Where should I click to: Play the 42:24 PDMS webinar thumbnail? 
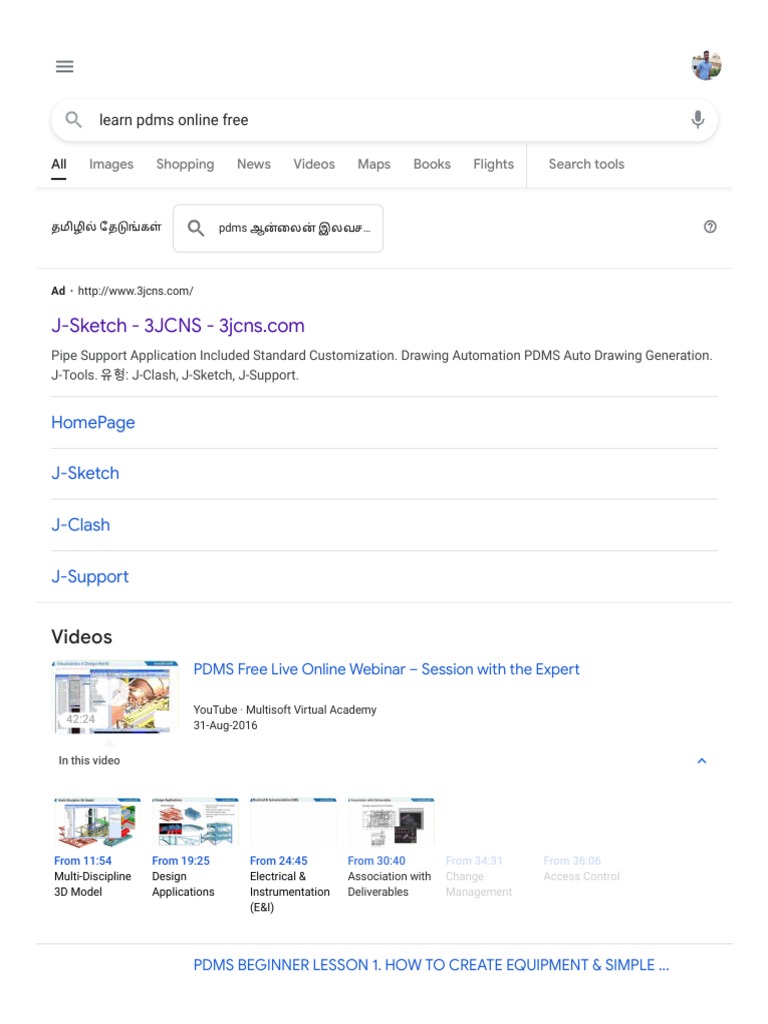pyautogui.click(x=115, y=697)
